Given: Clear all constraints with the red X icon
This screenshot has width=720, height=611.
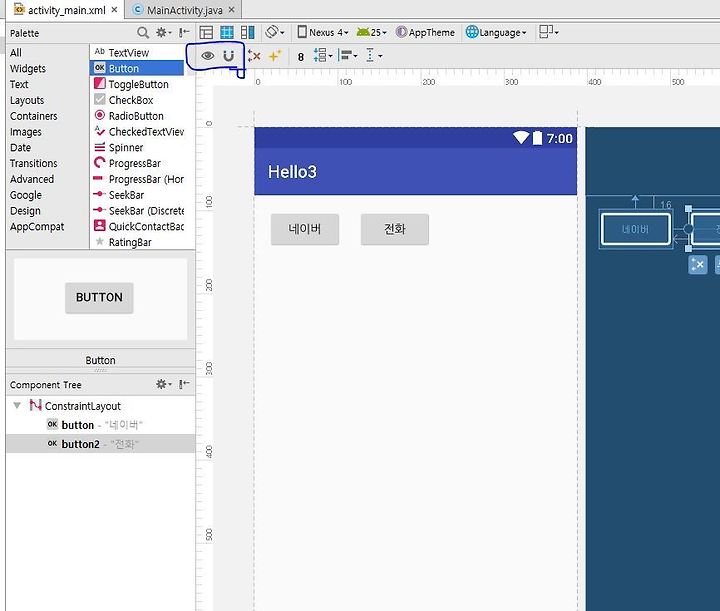Looking at the screenshot, I should coord(254,56).
